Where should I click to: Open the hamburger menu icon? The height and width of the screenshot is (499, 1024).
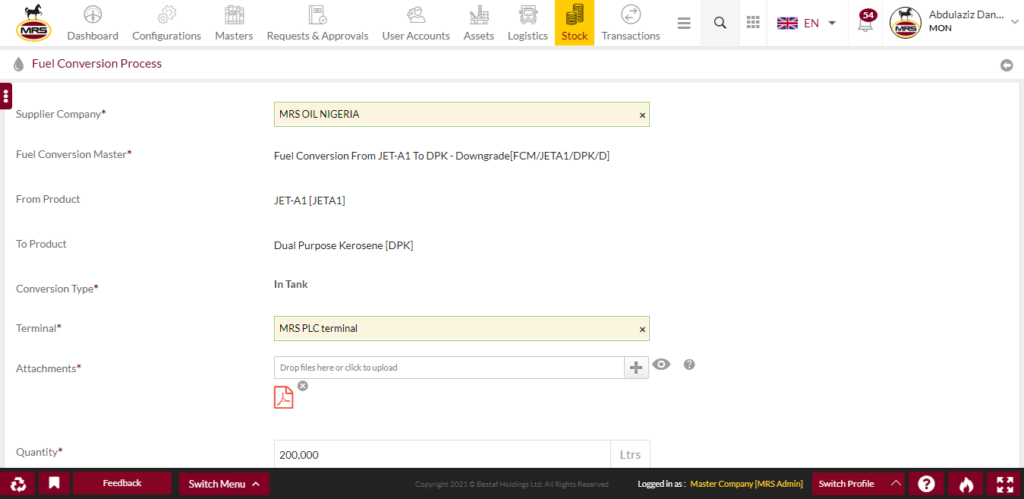click(684, 24)
